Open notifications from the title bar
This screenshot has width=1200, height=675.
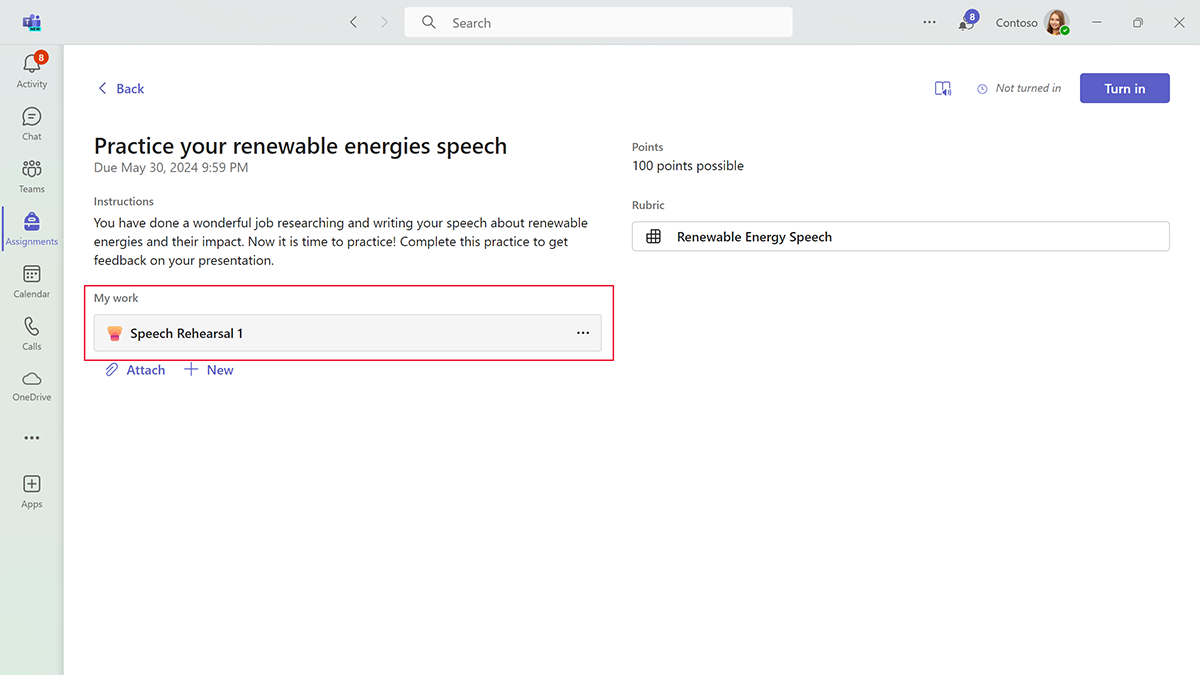coord(967,22)
